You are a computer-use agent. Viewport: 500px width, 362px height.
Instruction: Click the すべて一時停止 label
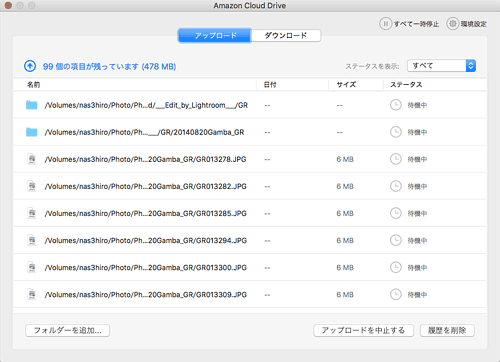point(416,24)
